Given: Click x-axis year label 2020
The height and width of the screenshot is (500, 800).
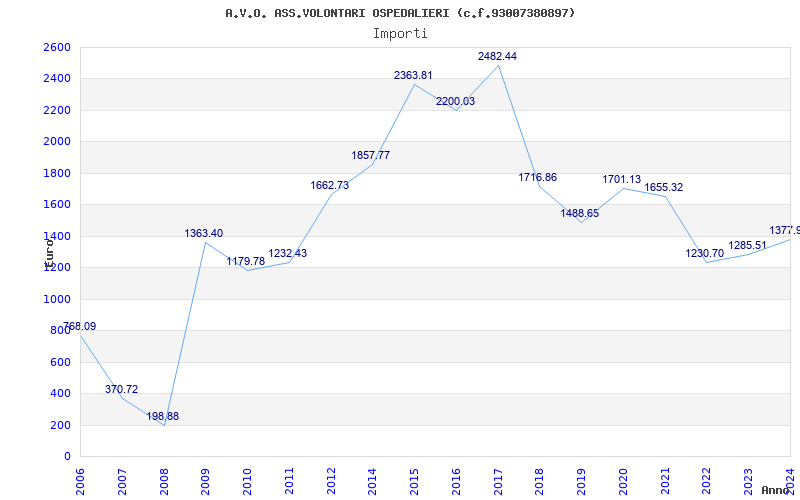Looking at the screenshot, I should (x=623, y=482).
